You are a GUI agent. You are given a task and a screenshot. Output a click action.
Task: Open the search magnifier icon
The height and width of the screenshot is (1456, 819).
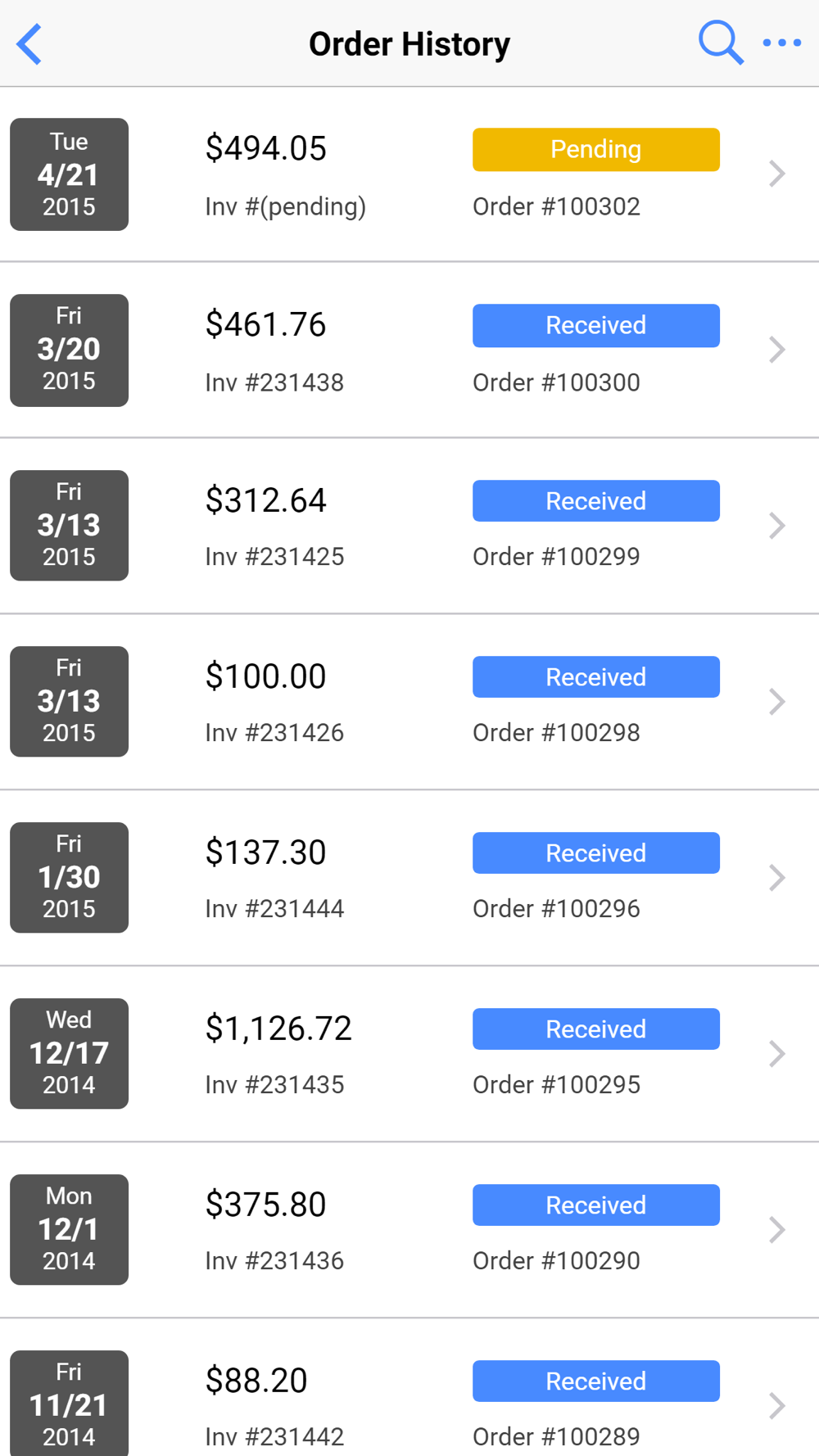[720, 43]
